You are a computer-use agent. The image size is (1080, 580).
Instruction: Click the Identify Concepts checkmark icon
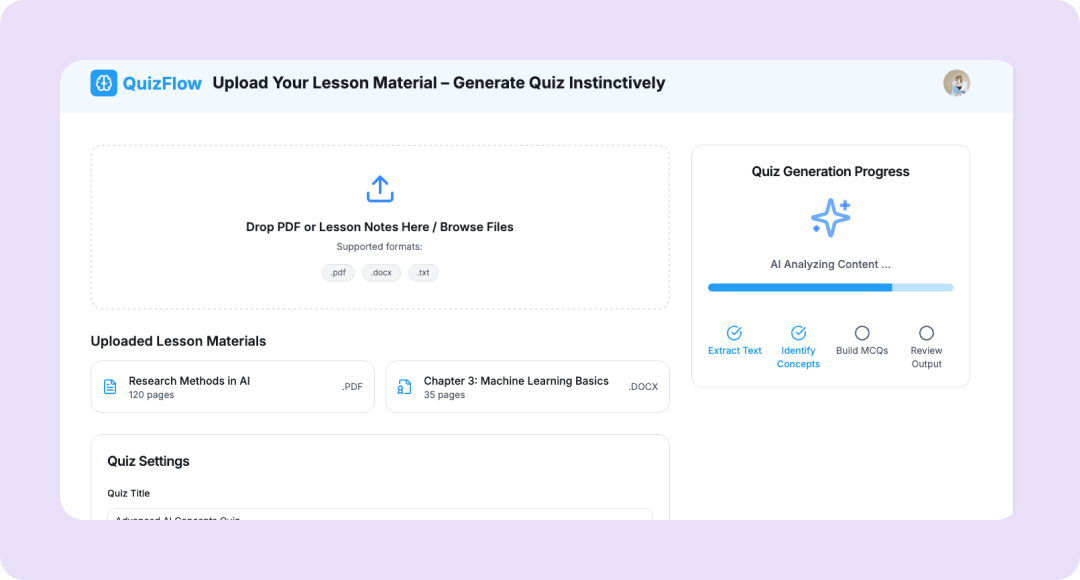[798, 333]
